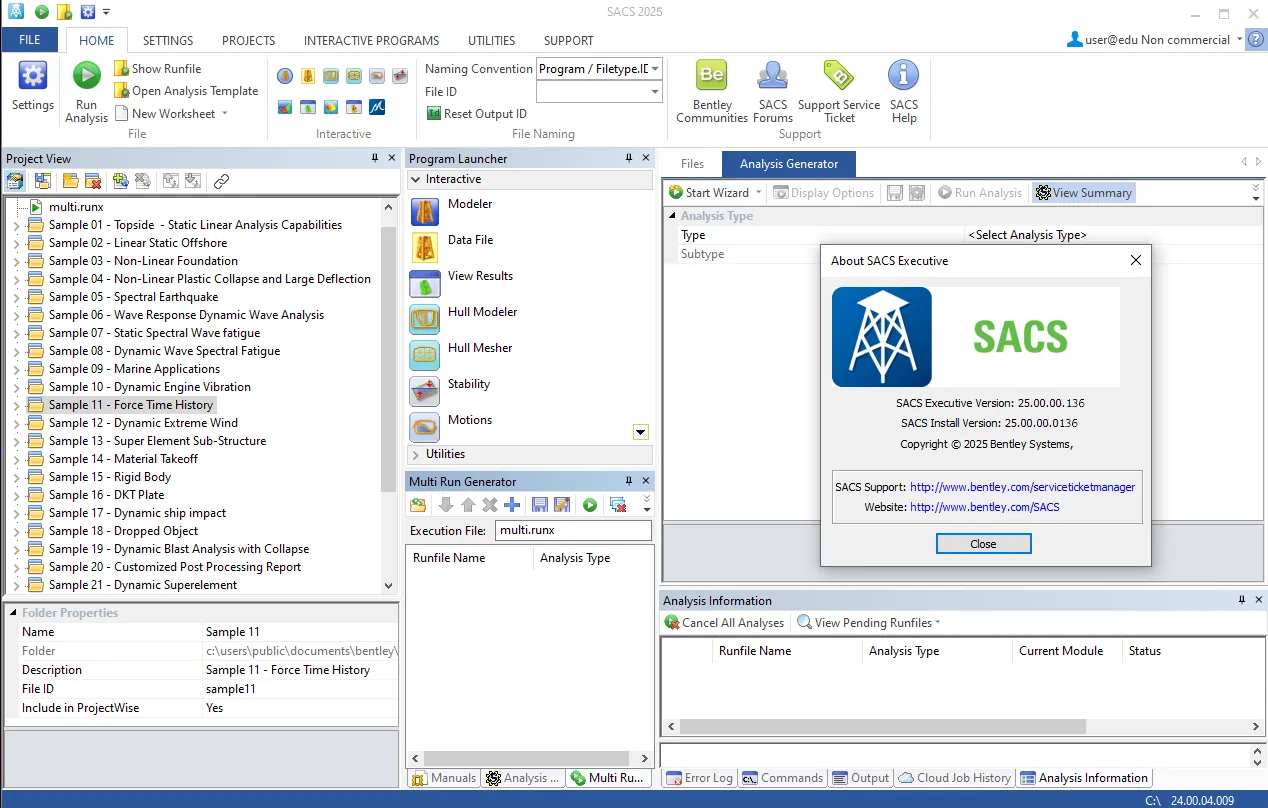Screen dimensions: 1268x808
Task: Click the pin icon on Project View panel
Action: (x=375, y=158)
